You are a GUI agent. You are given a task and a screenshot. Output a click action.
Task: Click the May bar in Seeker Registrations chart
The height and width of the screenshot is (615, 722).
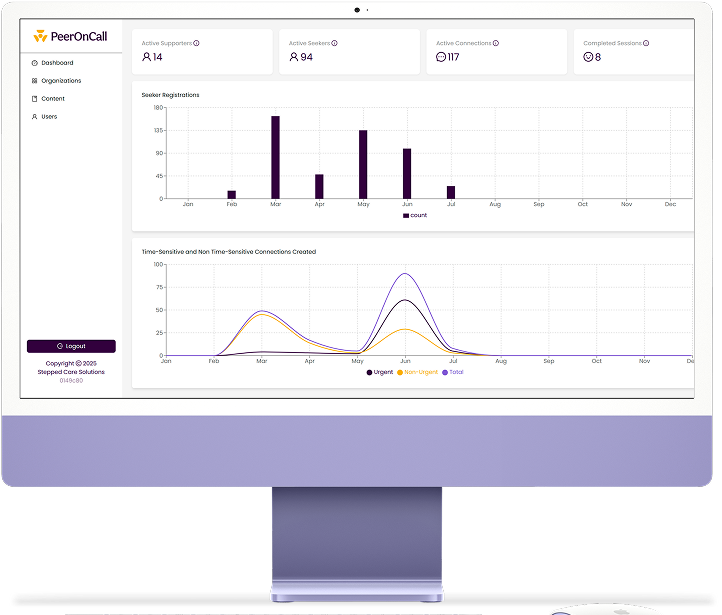pyautogui.click(x=363, y=165)
